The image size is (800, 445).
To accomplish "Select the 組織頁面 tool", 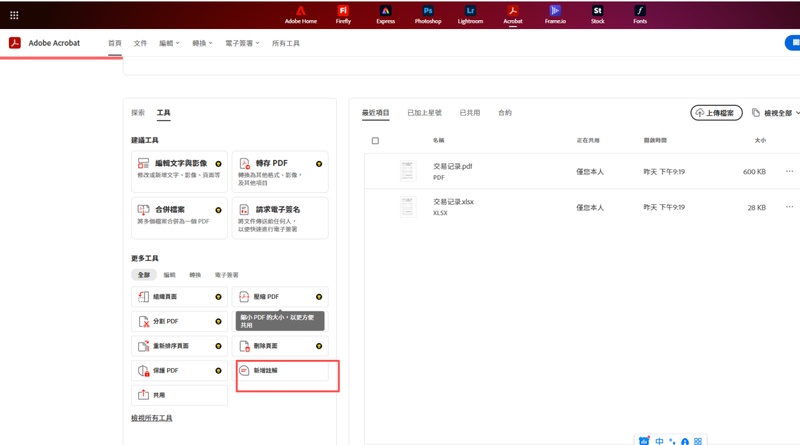I will 179,296.
